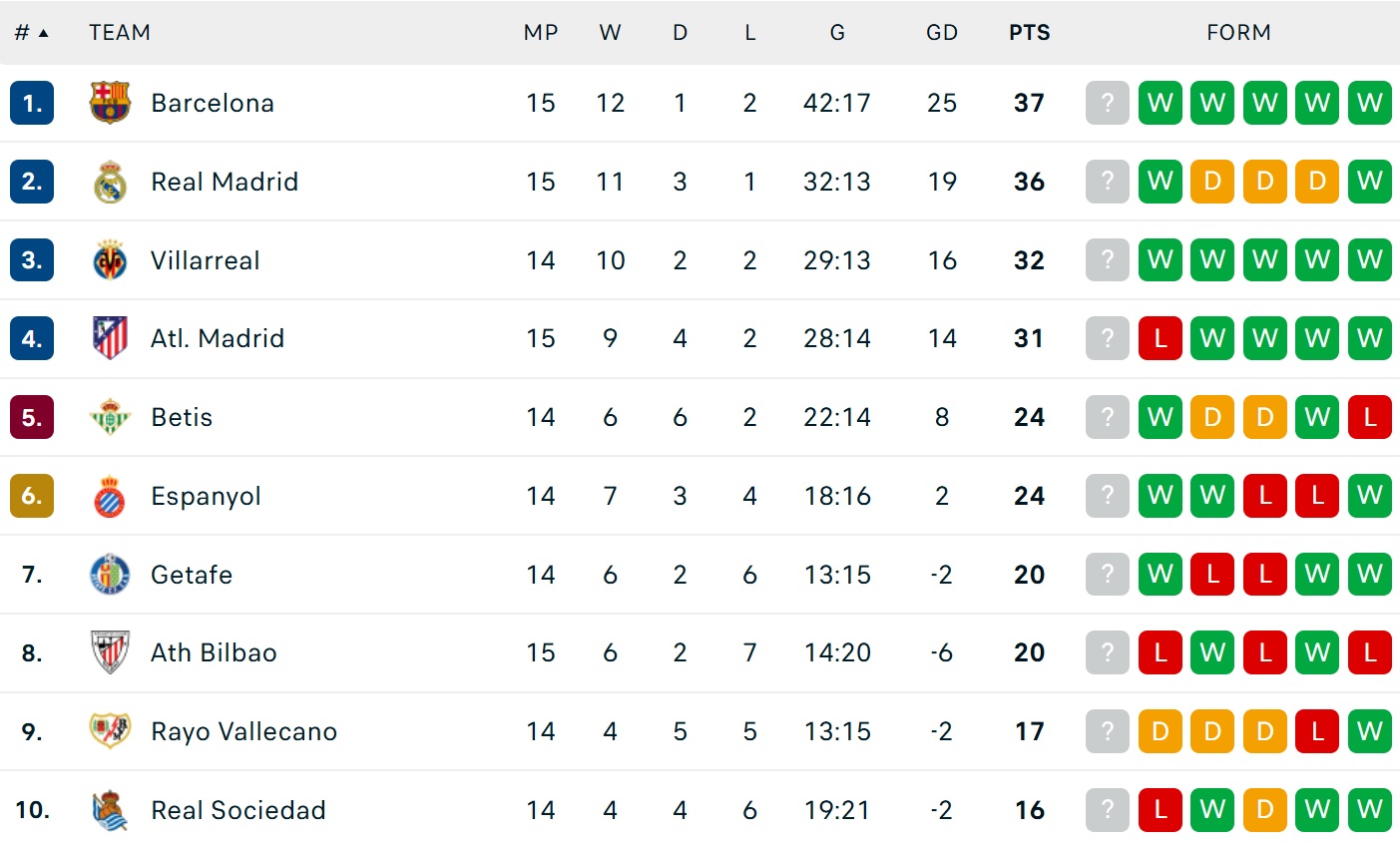1400x845 pixels.
Task: Sort standings by PTS column header
Action: coord(1029,33)
